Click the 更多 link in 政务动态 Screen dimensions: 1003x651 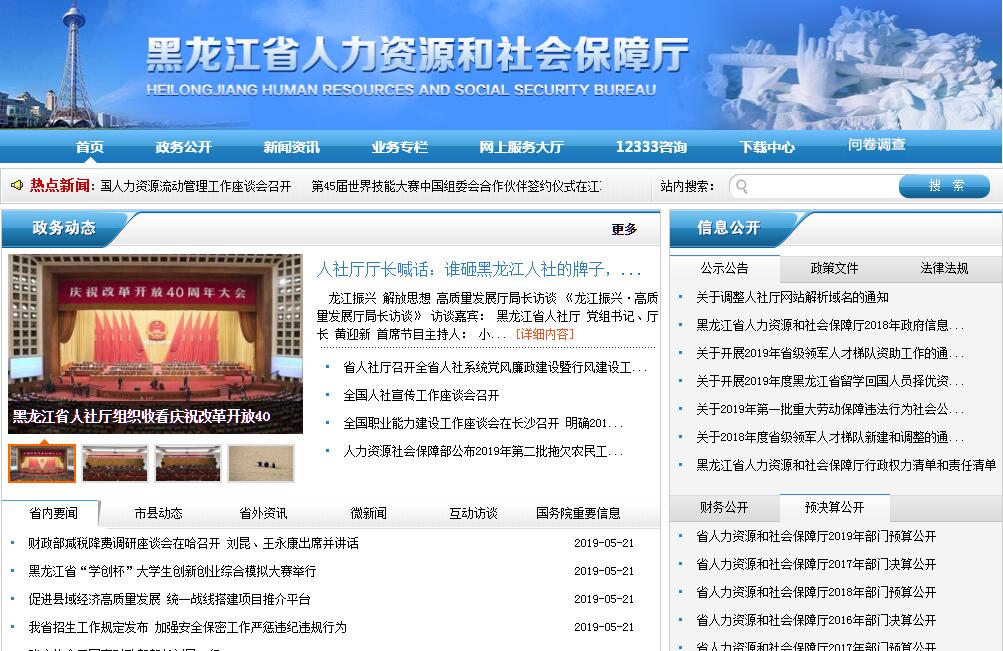click(624, 229)
